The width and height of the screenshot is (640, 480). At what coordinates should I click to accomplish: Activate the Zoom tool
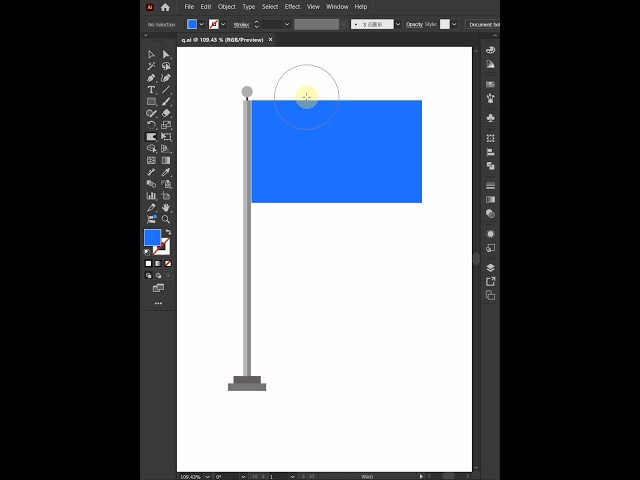coord(166,219)
